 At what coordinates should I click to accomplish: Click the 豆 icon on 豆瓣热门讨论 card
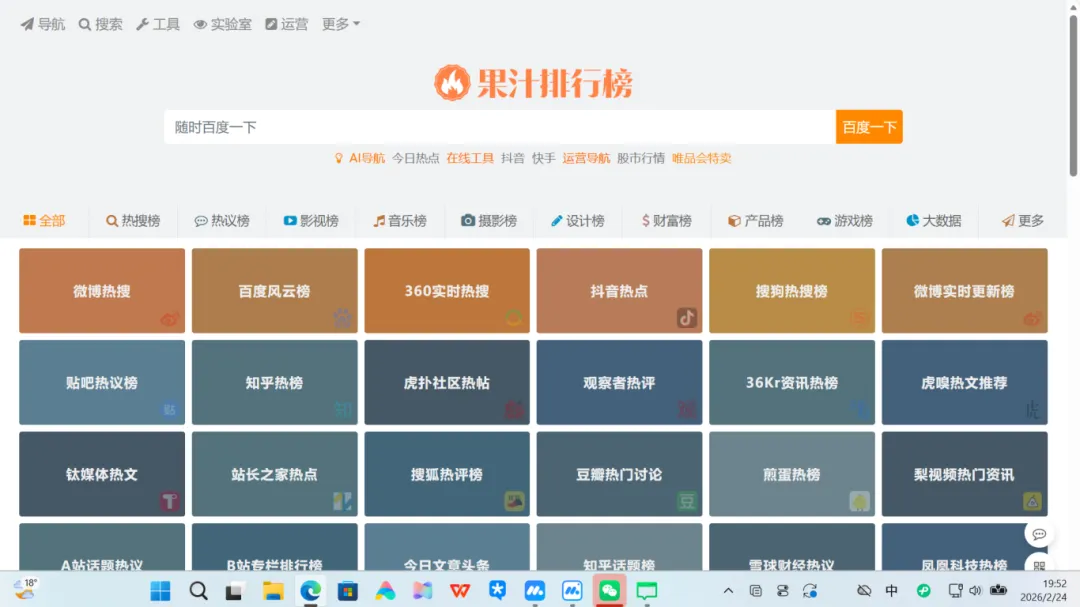pyautogui.click(x=687, y=501)
